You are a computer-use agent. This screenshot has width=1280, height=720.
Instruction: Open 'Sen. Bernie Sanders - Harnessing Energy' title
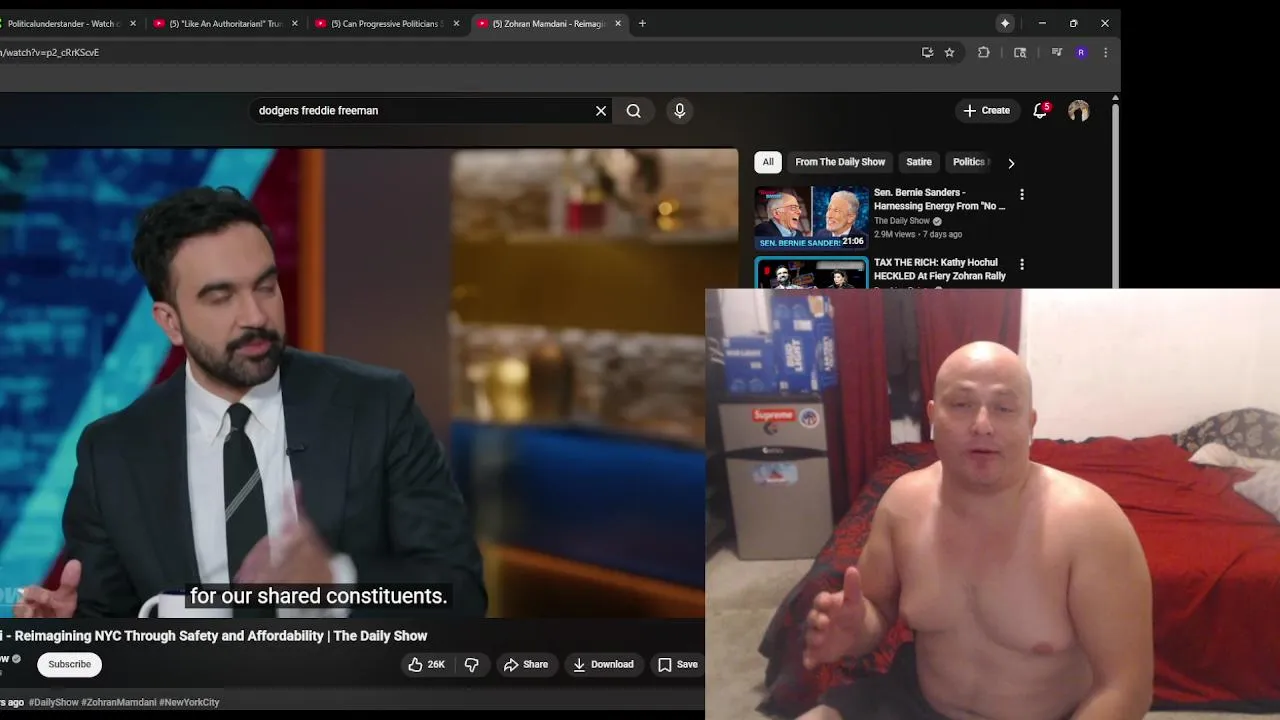tap(939, 199)
